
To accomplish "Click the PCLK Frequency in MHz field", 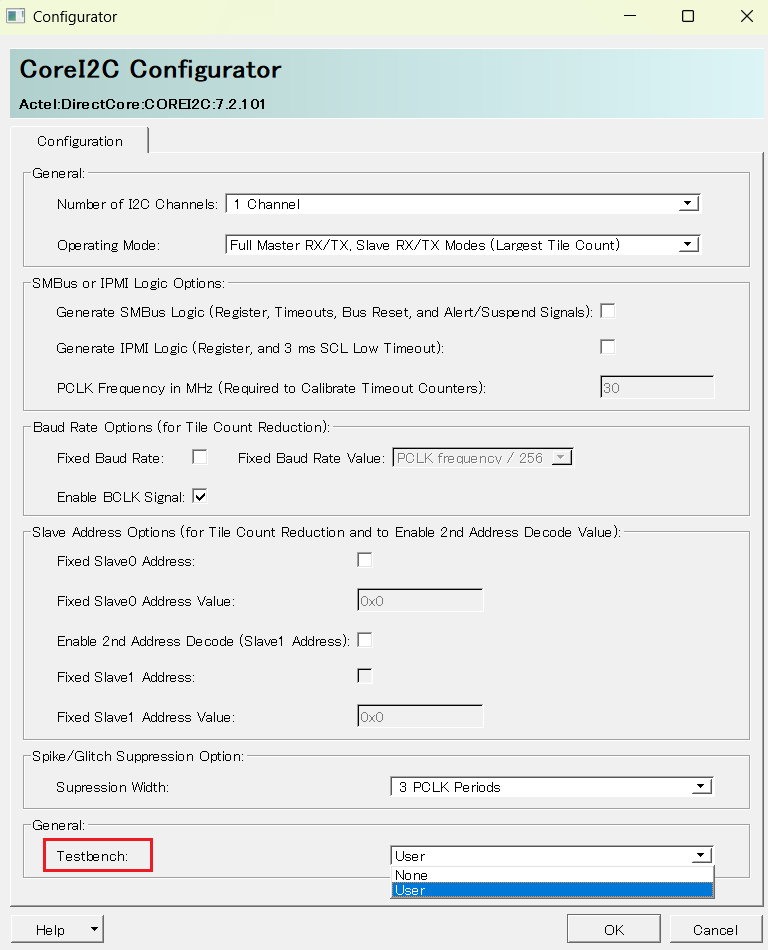I will tap(656, 388).
